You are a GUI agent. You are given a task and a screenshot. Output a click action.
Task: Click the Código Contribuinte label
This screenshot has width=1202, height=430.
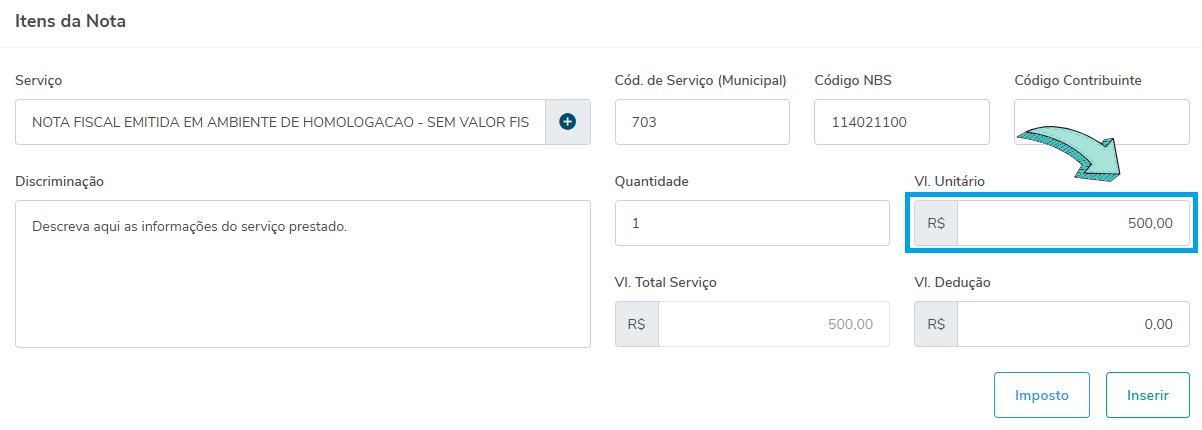pos(1077,80)
